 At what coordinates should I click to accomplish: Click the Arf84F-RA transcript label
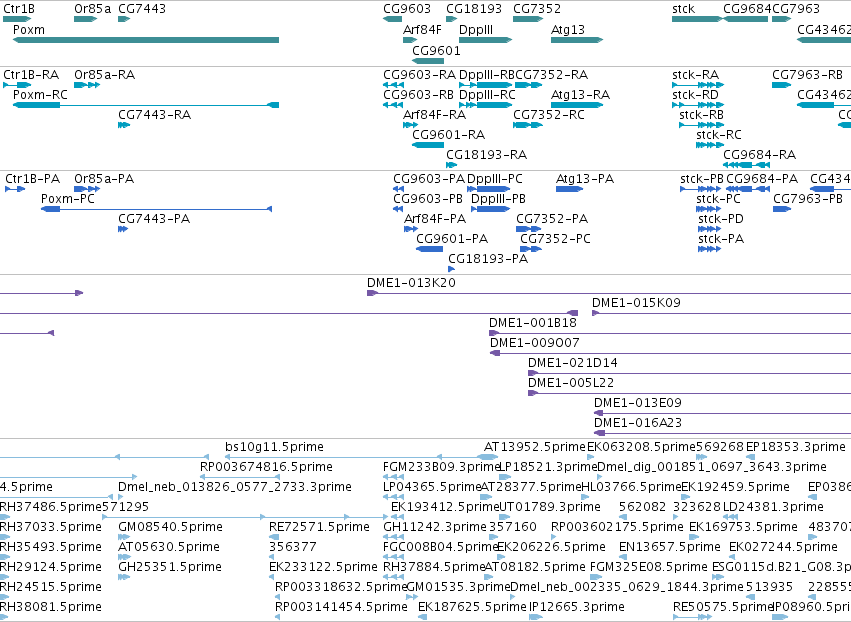(435, 115)
